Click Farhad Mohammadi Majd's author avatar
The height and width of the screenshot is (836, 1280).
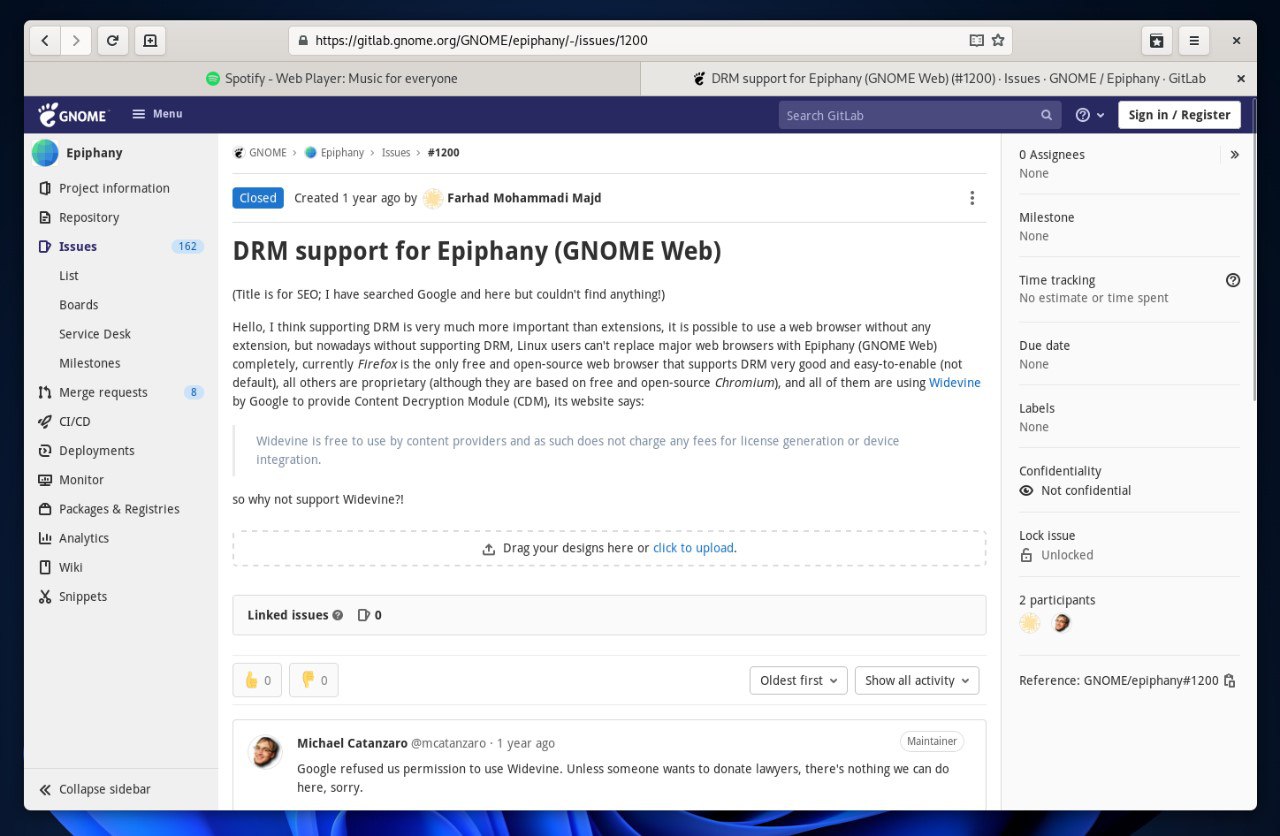point(433,198)
